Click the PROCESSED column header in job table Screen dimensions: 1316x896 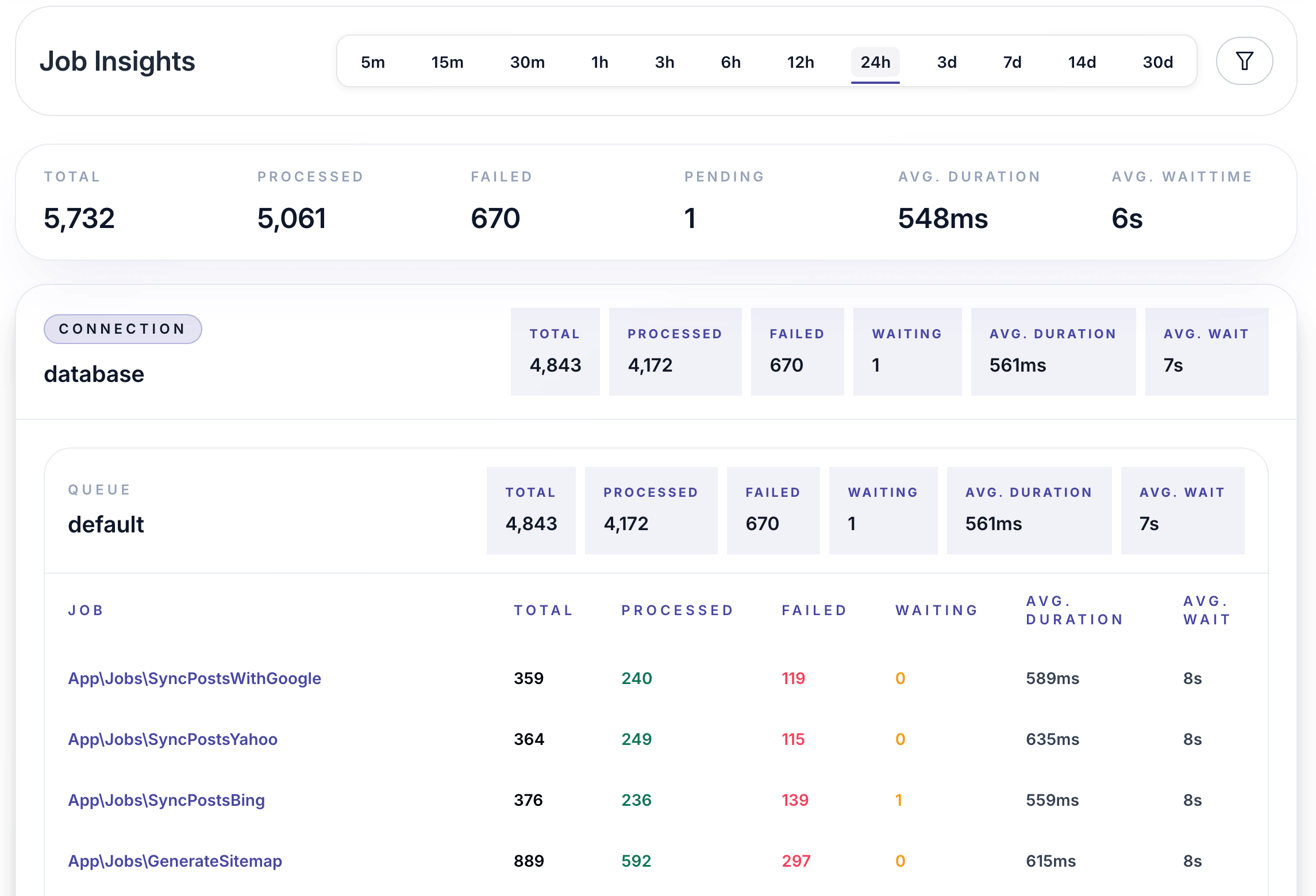pos(678,610)
